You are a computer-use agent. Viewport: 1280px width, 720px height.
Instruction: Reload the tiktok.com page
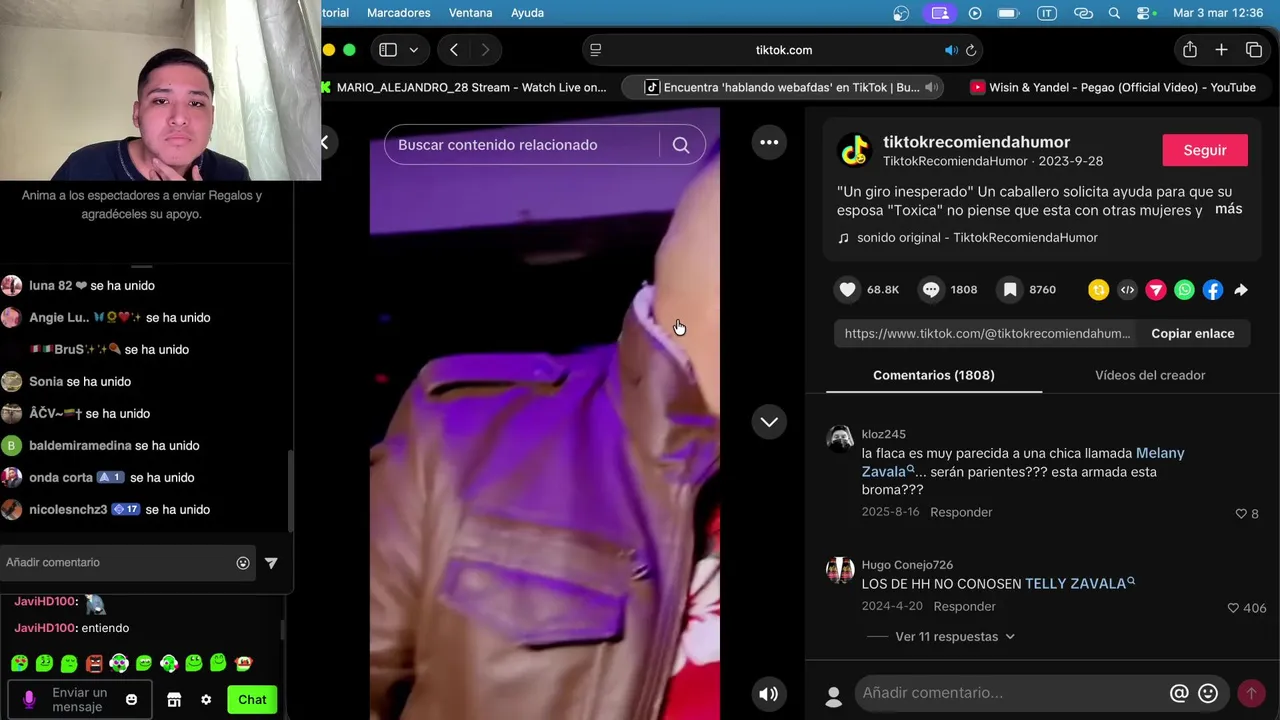(x=970, y=50)
